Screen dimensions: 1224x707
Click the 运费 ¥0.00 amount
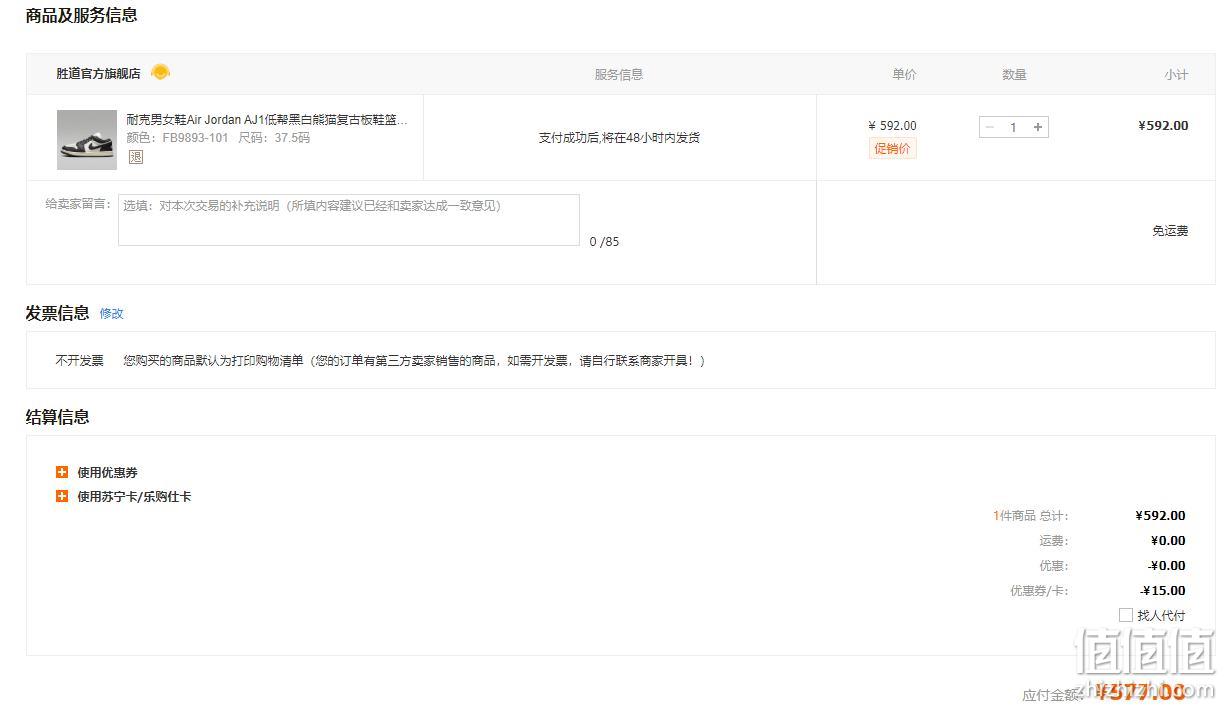pos(1168,541)
